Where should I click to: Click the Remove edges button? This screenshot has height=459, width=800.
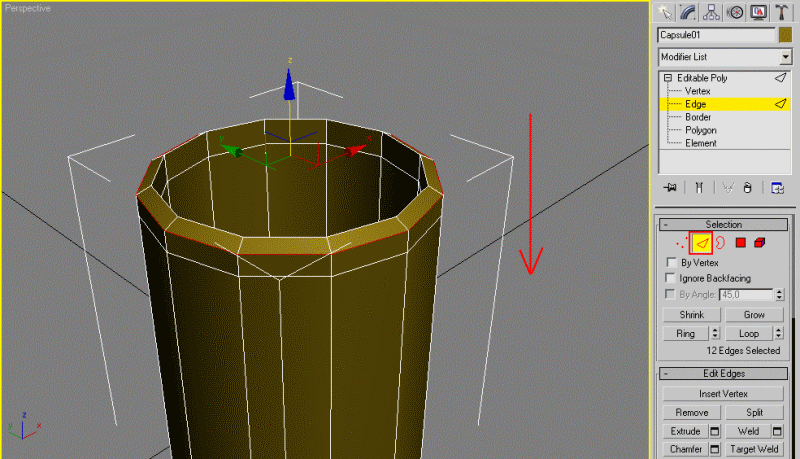pyautogui.click(x=691, y=412)
